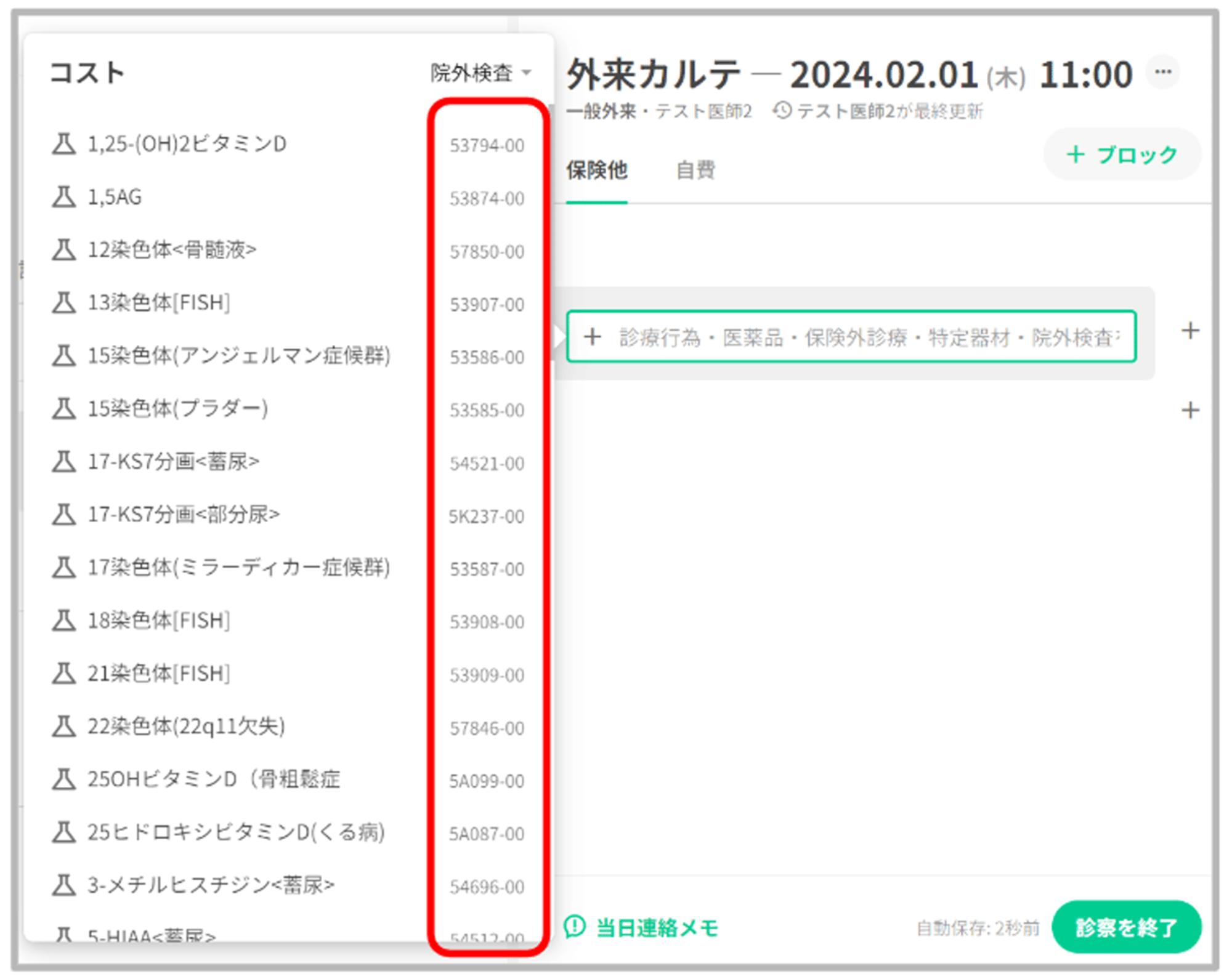Switch to the 保険他 tab
Image resolution: width=1232 pixels, height=979 pixels.
click(x=596, y=170)
